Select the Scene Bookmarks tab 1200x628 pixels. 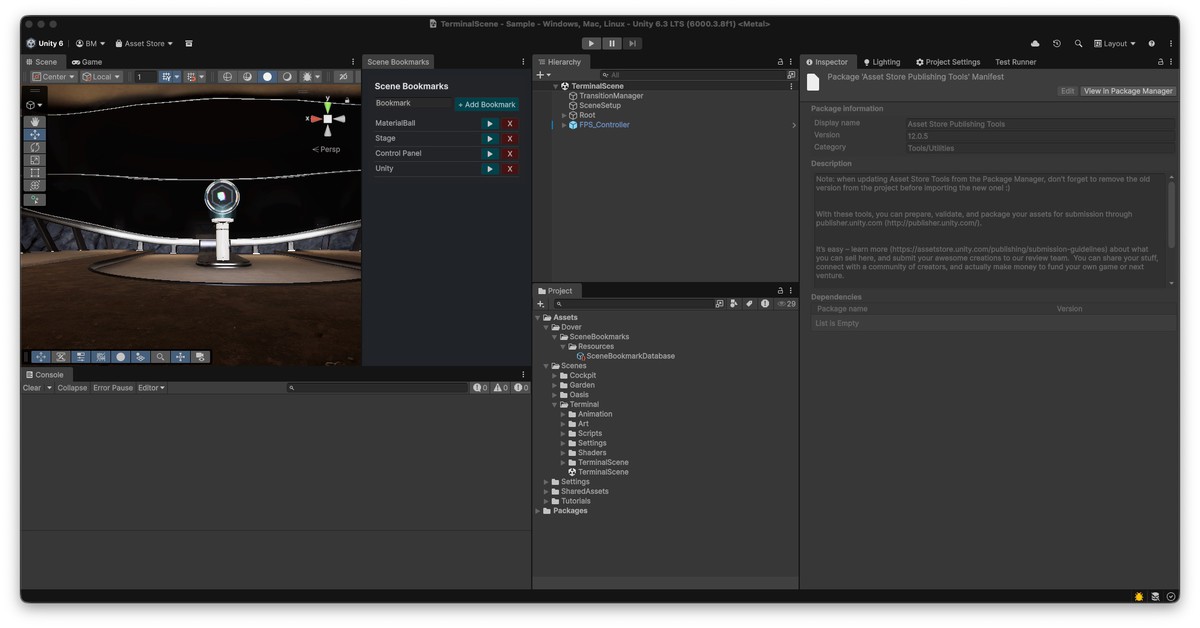click(x=397, y=62)
